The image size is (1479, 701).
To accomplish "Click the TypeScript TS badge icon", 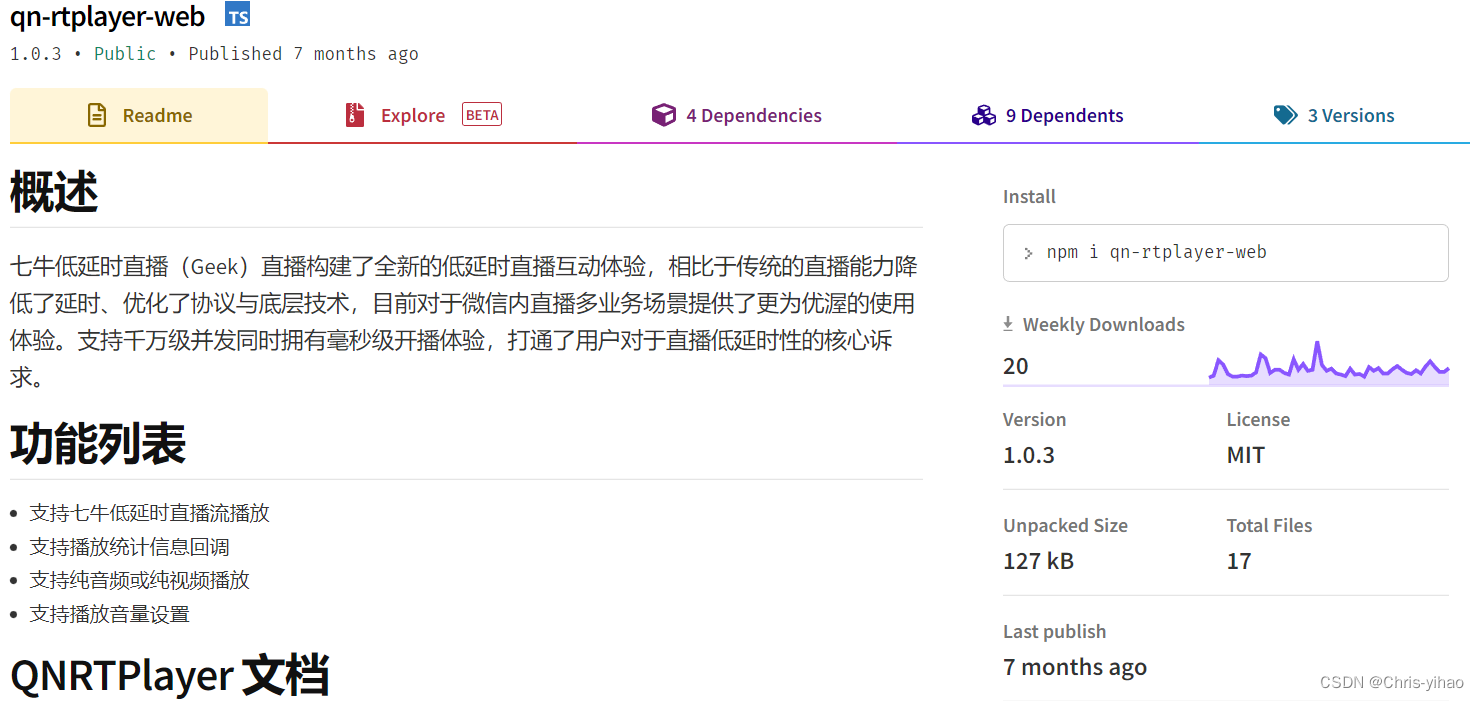I will [x=237, y=14].
